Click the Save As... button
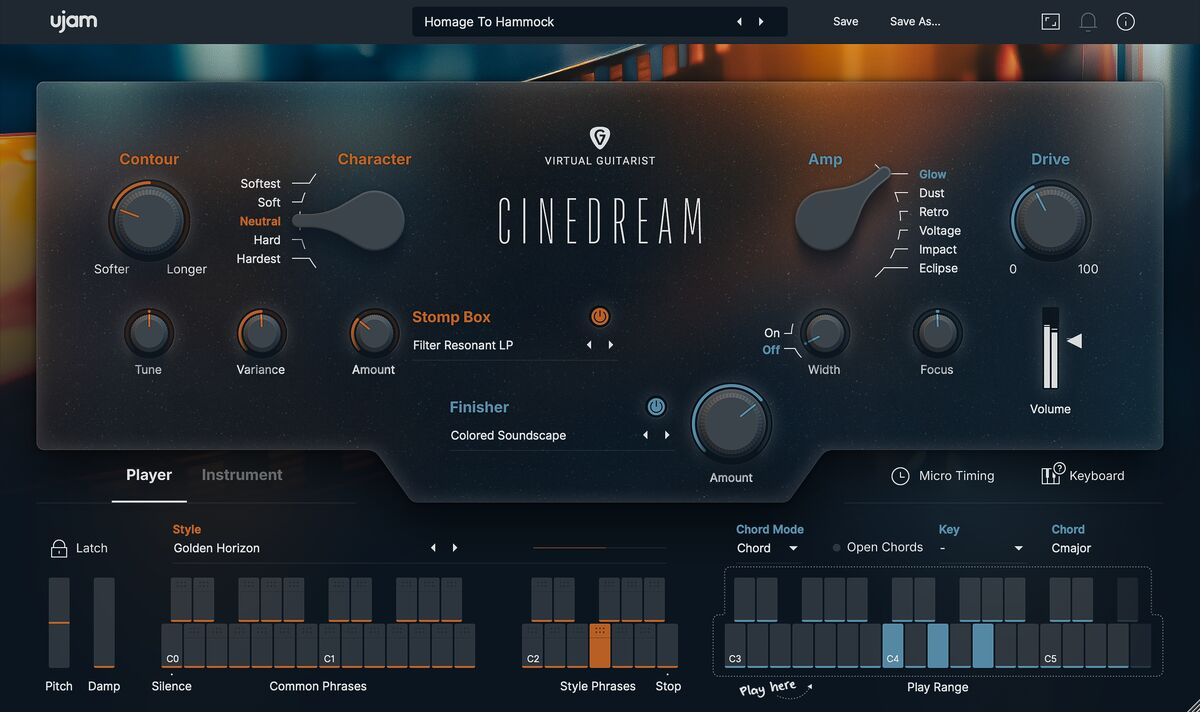 (x=914, y=22)
